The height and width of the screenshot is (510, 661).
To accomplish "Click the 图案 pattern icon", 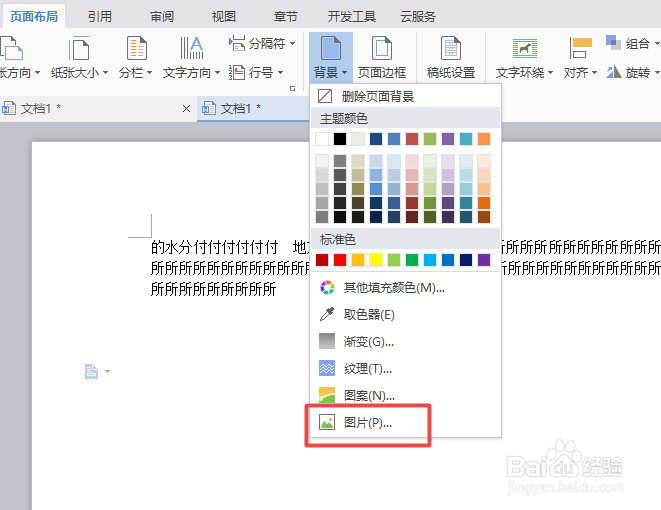I will click(x=327, y=395).
